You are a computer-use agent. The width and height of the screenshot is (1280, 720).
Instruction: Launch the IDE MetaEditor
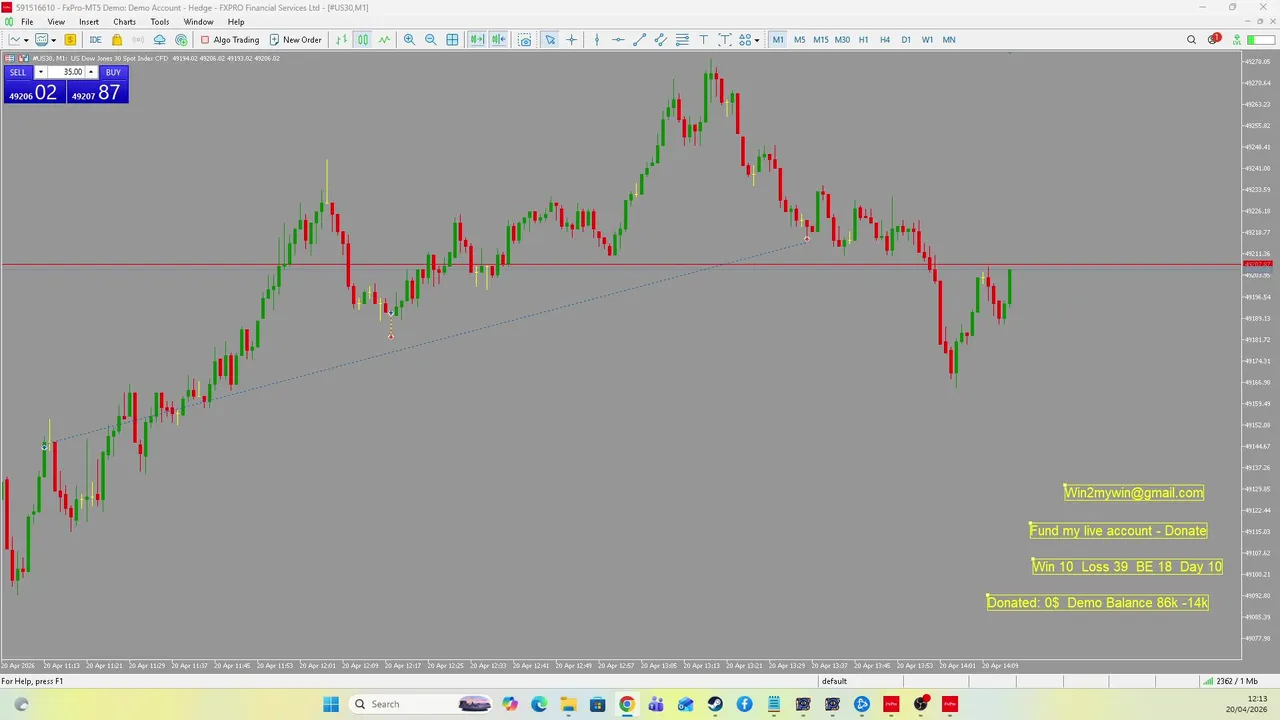95,40
